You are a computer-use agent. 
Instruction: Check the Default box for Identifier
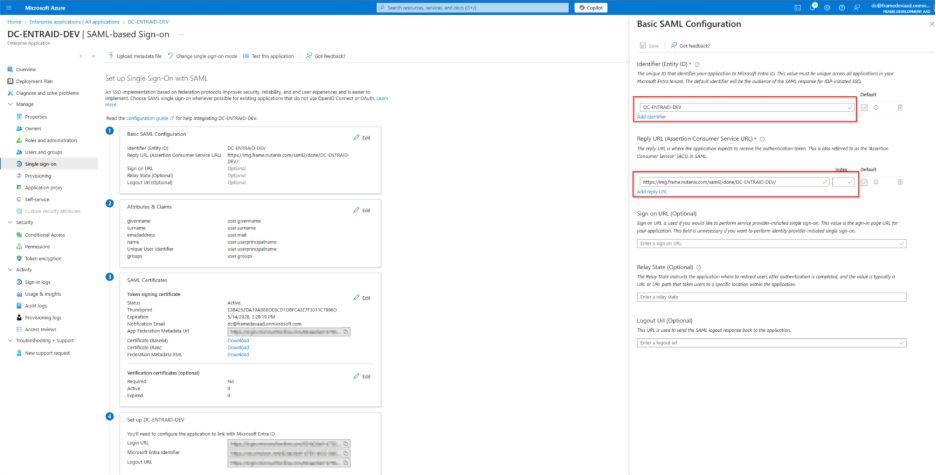[x=865, y=107]
